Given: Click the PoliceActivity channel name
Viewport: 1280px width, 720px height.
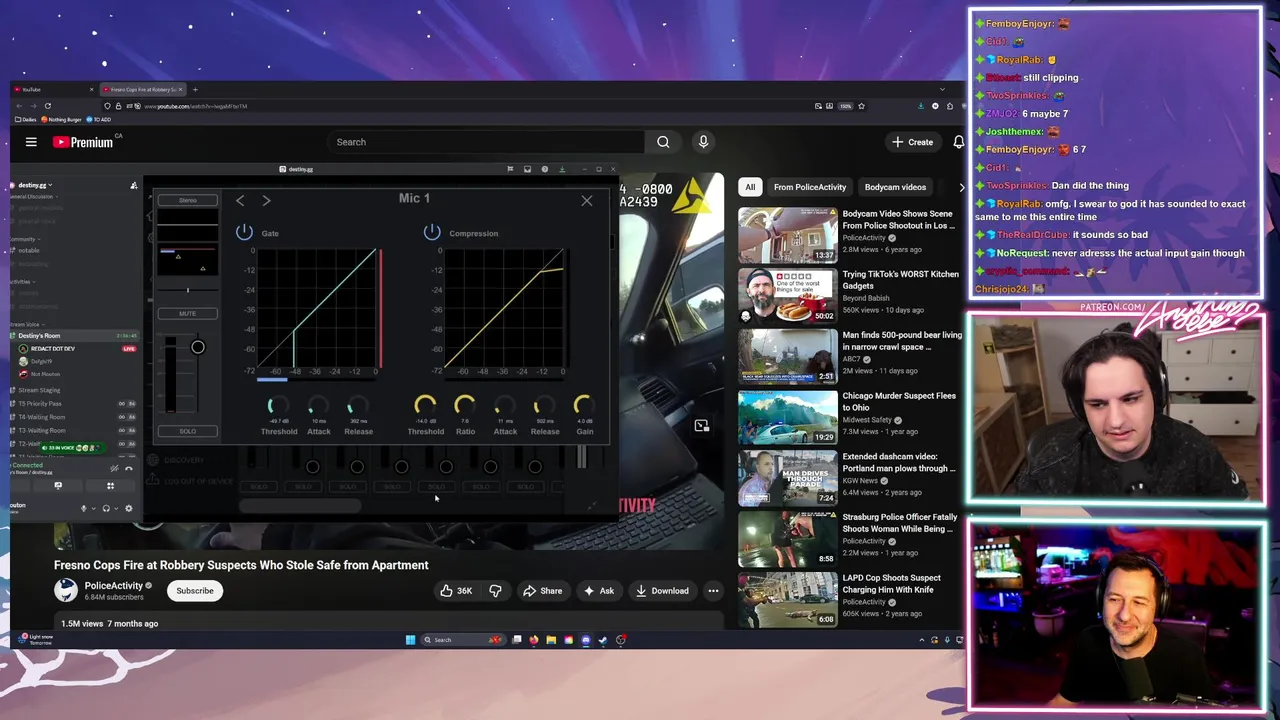Looking at the screenshot, I should 113,586.
